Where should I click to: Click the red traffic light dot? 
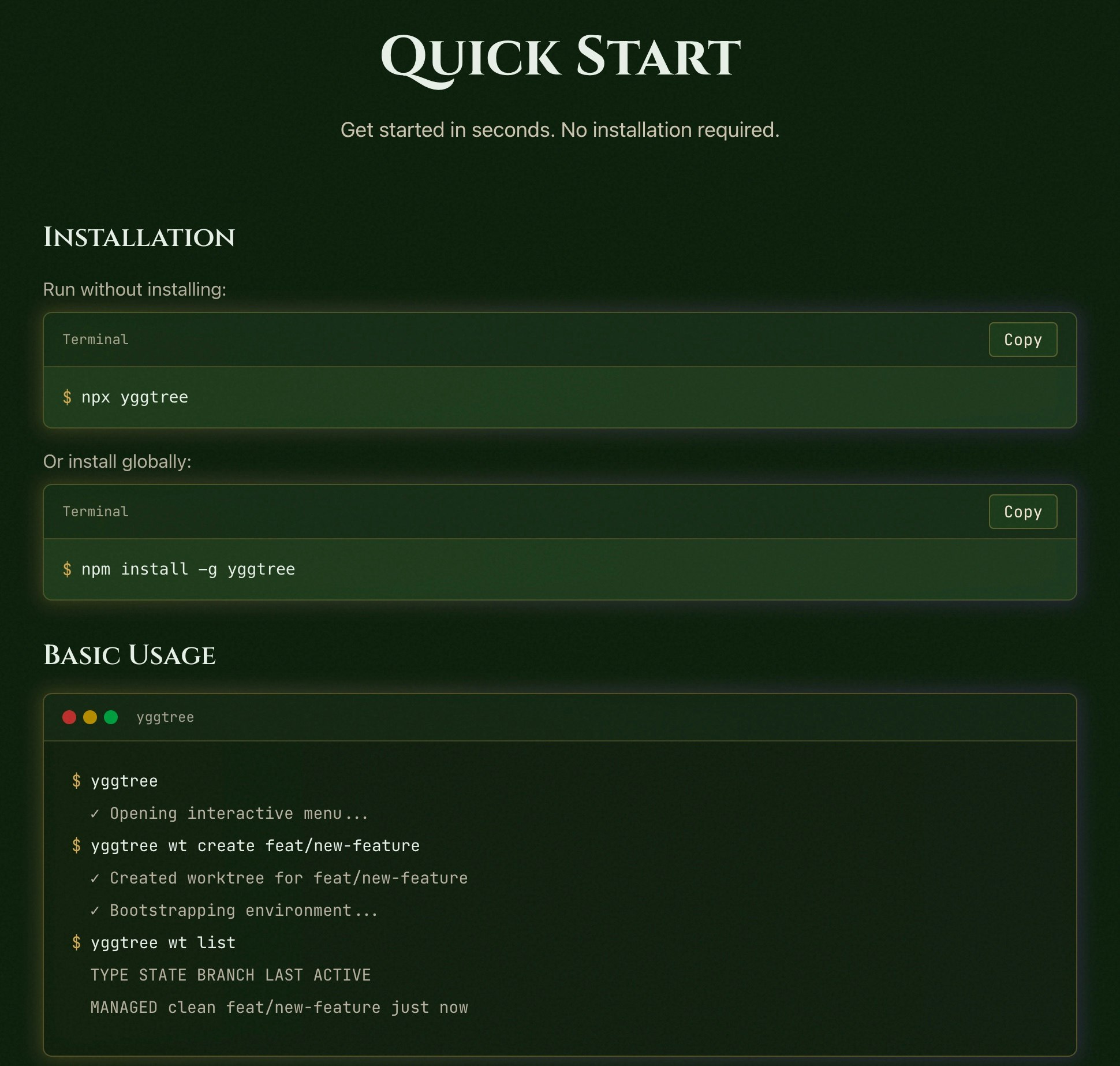69,717
